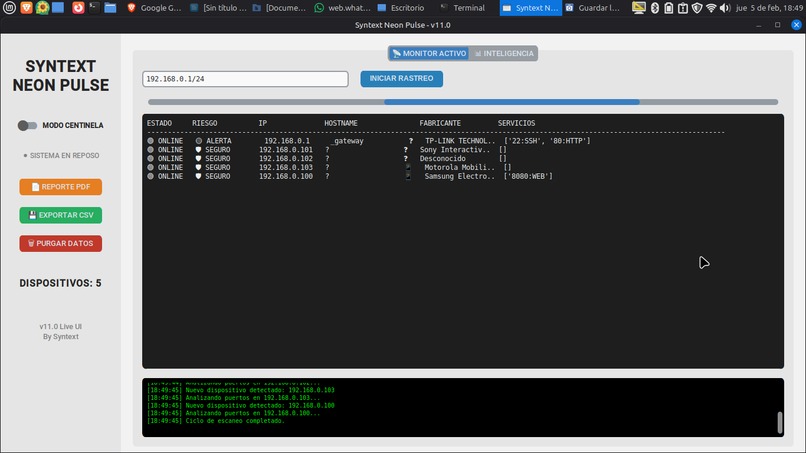806x453 pixels.
Task: Click the scan progress bar
Action: (463, 102)
